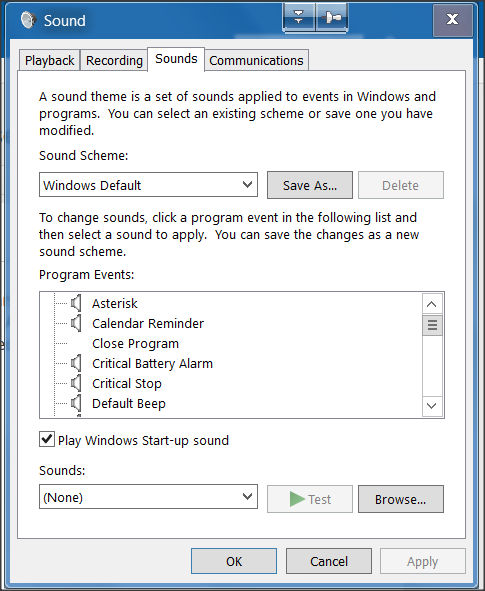Click the speaker icon in Sound title bar
Image resolution: width=485 pixels, height=591 pixels.
click(29, 20)
